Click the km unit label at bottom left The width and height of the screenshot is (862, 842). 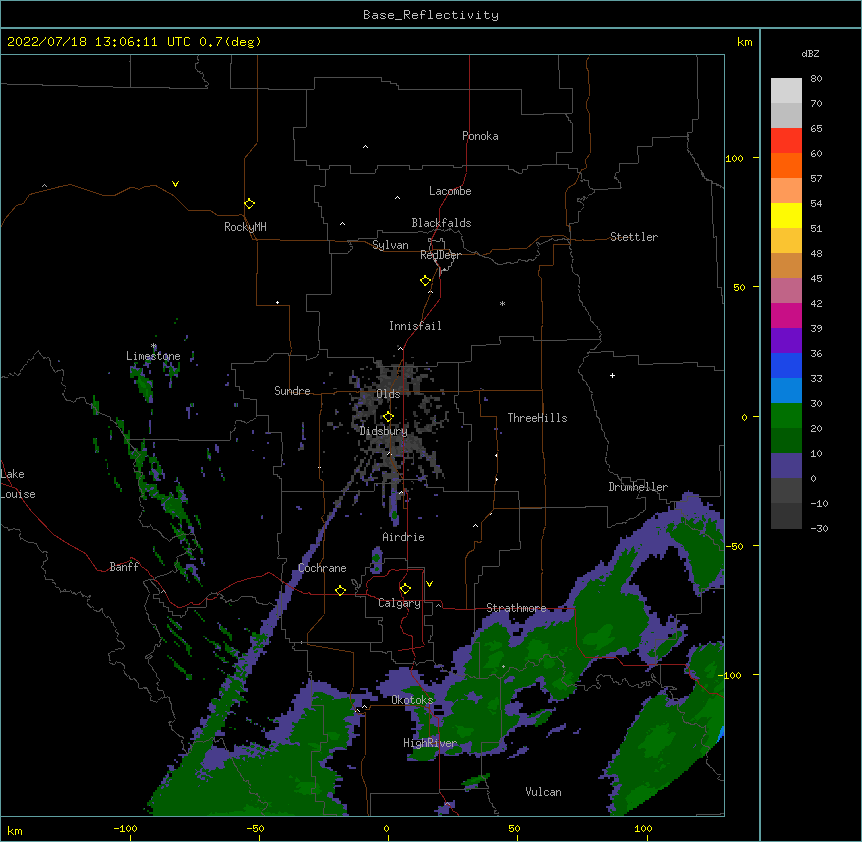pos(15,830)
